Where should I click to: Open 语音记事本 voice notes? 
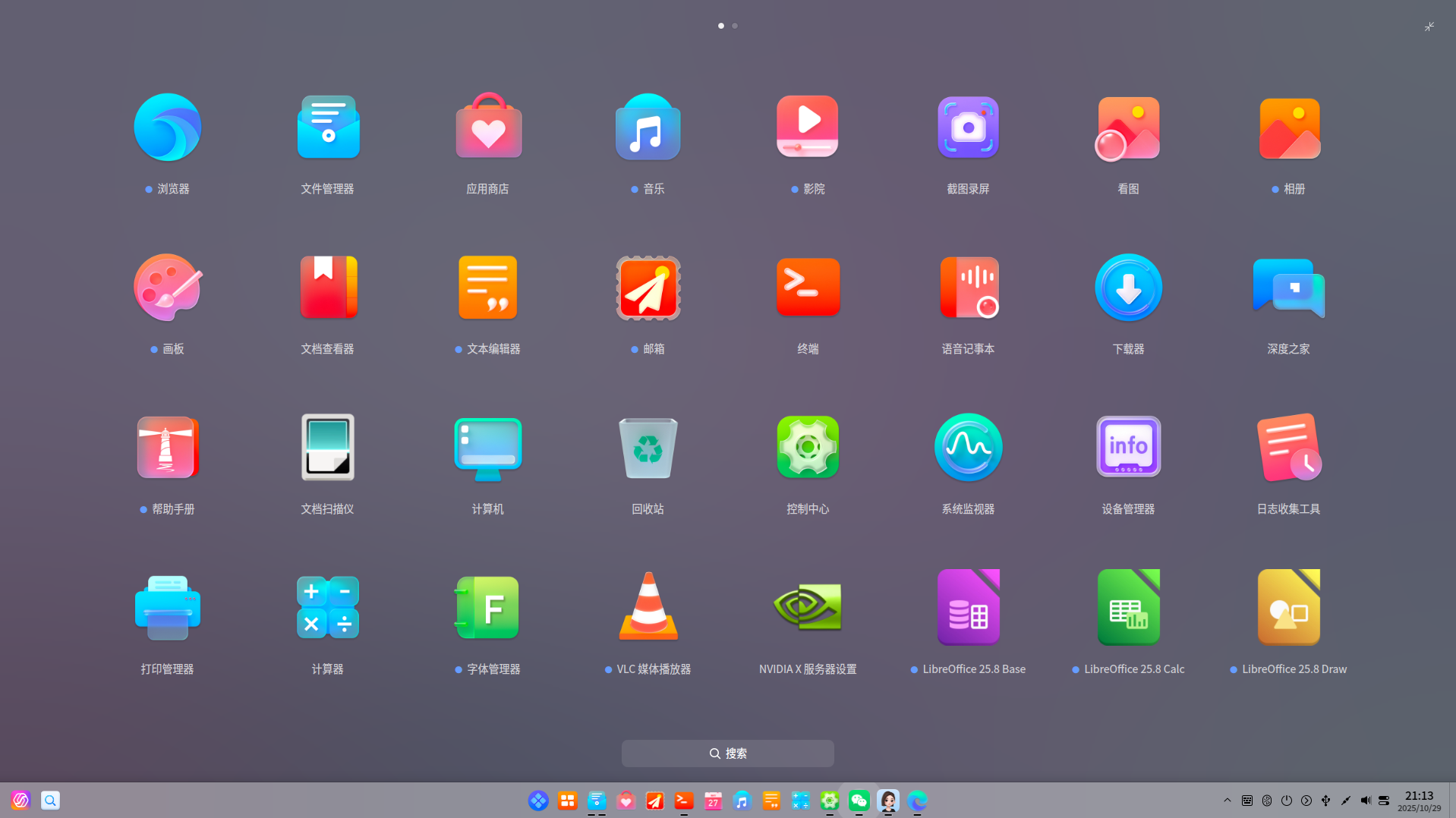tap(969, 288)
